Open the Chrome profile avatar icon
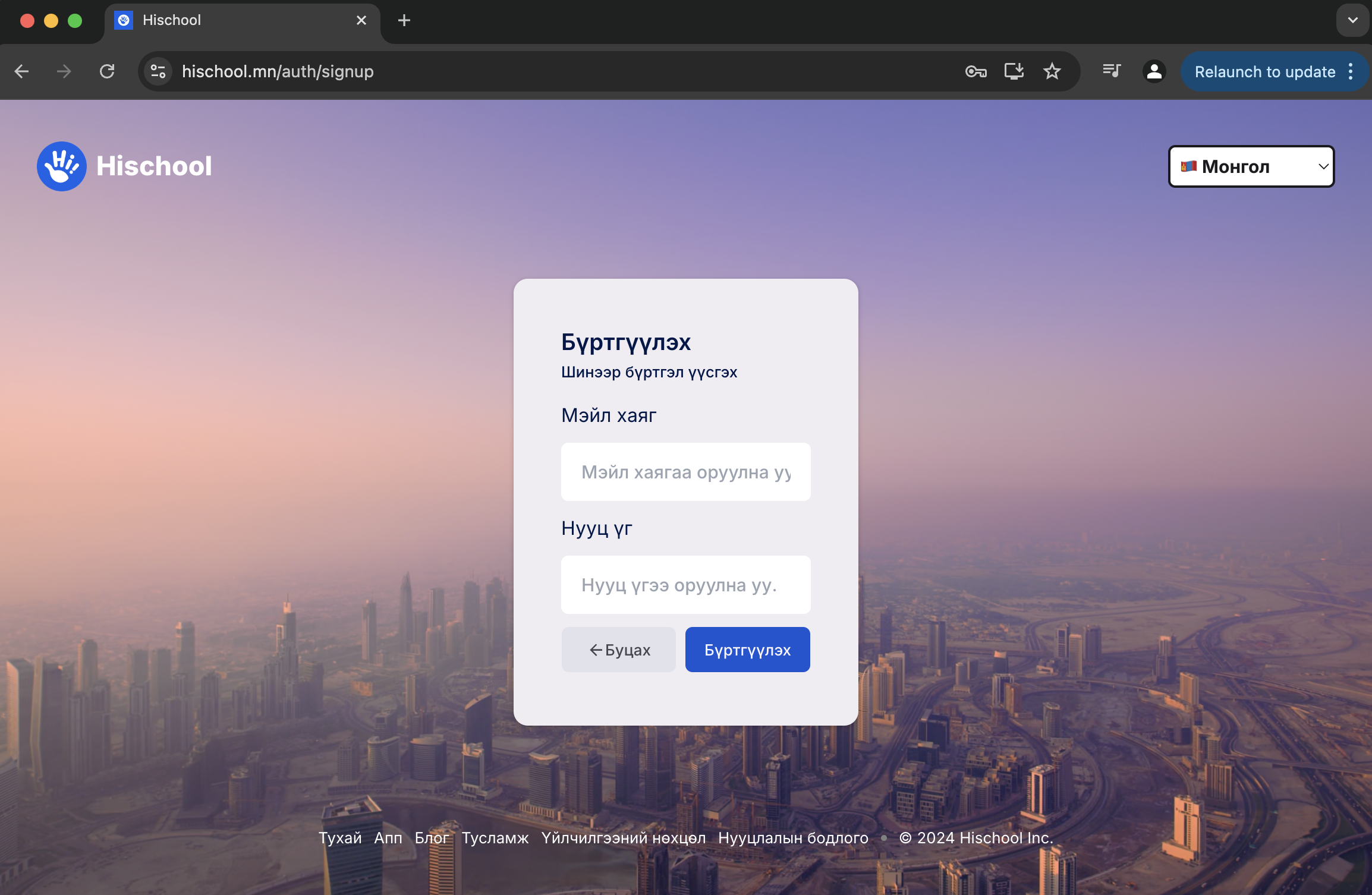The width and height of the screenshot is (1372, 895). (x=1154, y=72)
